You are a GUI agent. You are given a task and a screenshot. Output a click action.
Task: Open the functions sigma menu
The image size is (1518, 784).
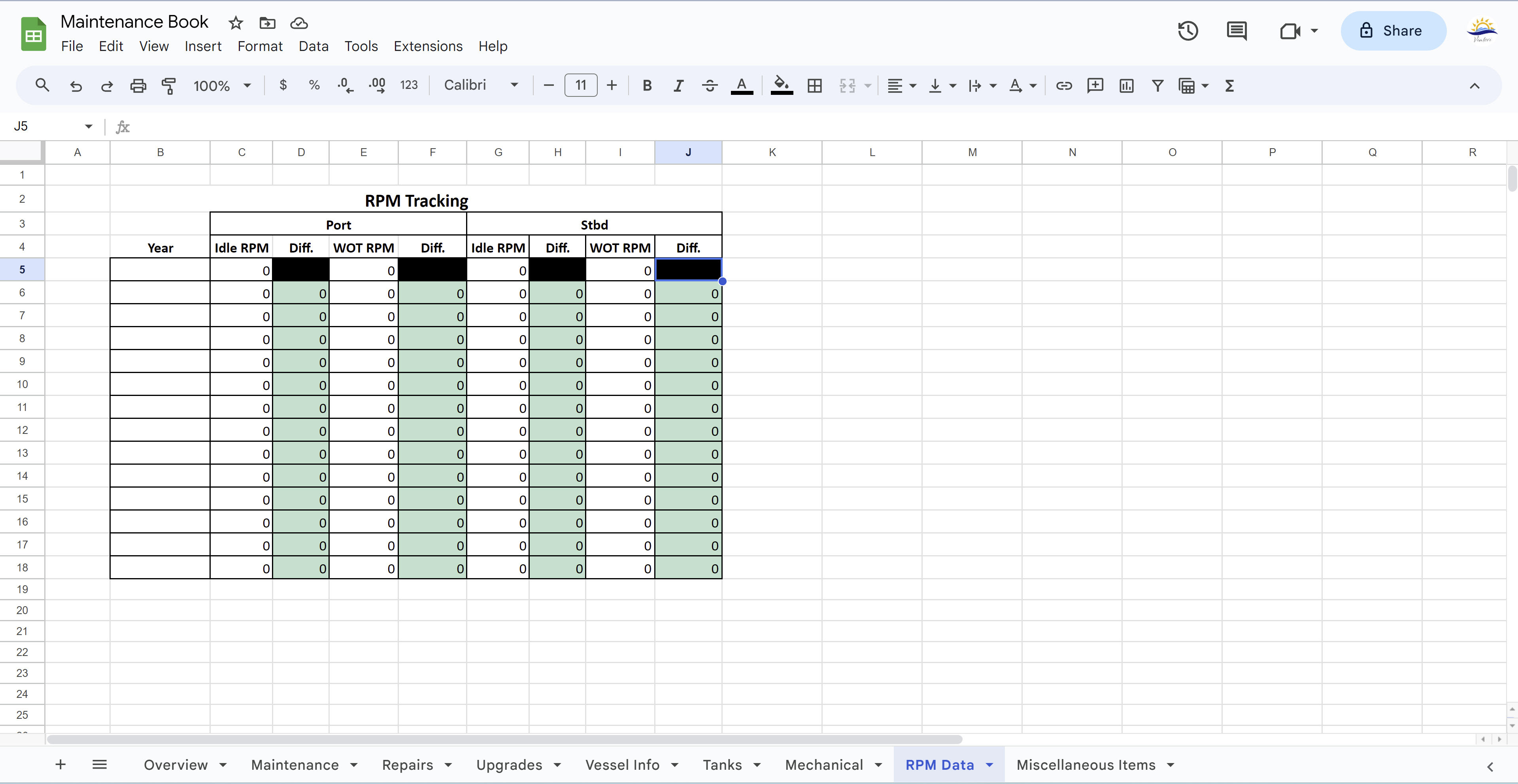(1229, 85)
